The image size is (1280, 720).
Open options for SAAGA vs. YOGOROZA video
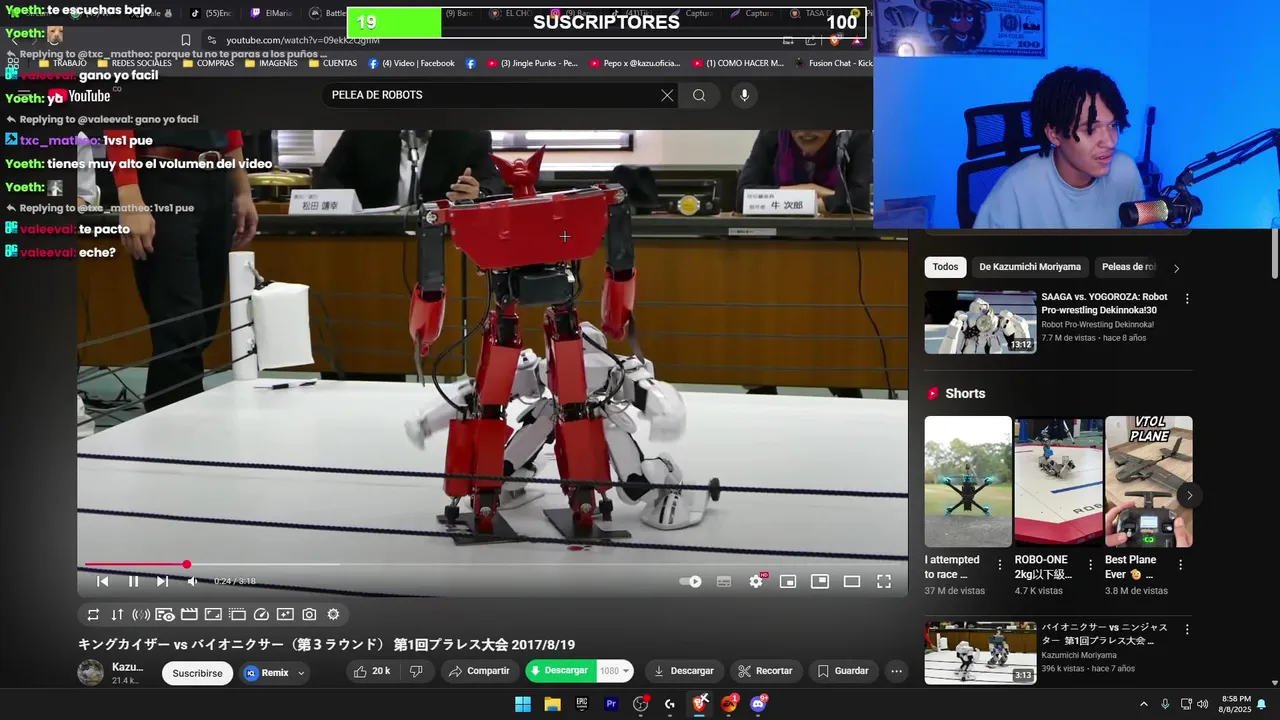1187,299
